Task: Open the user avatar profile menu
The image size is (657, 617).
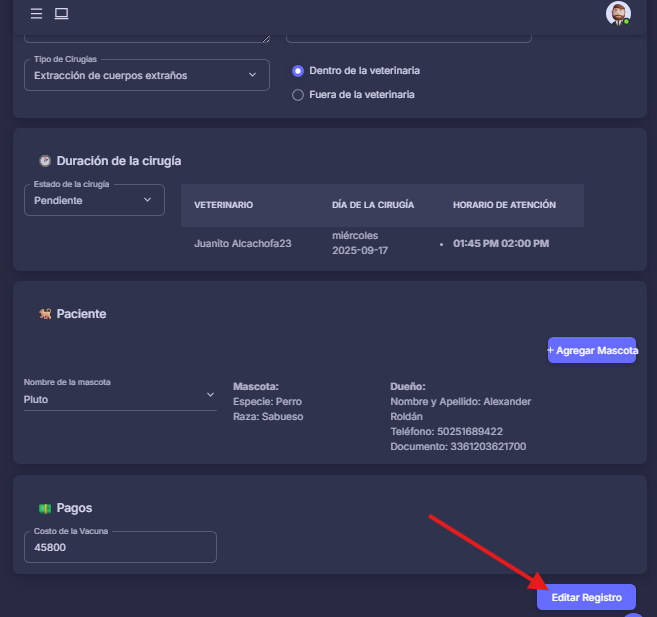Action: pyautogui.click(x=618, y=13)
